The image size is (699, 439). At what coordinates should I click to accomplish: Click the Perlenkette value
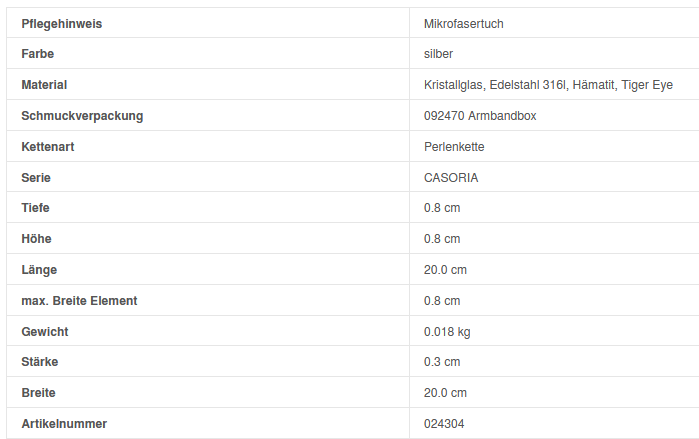[x=454, y=147]
